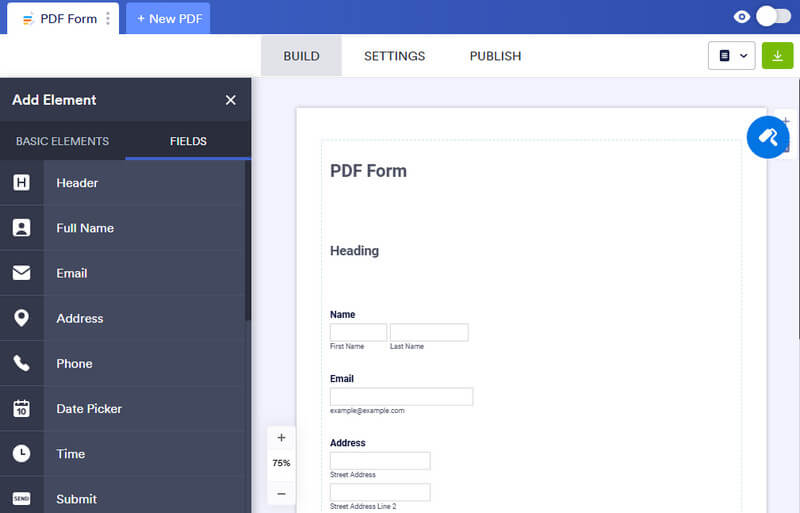The width and height of the screenshot is (800, 513).
Task: Click the Last Name input box
Action: [x=429, y=332]
